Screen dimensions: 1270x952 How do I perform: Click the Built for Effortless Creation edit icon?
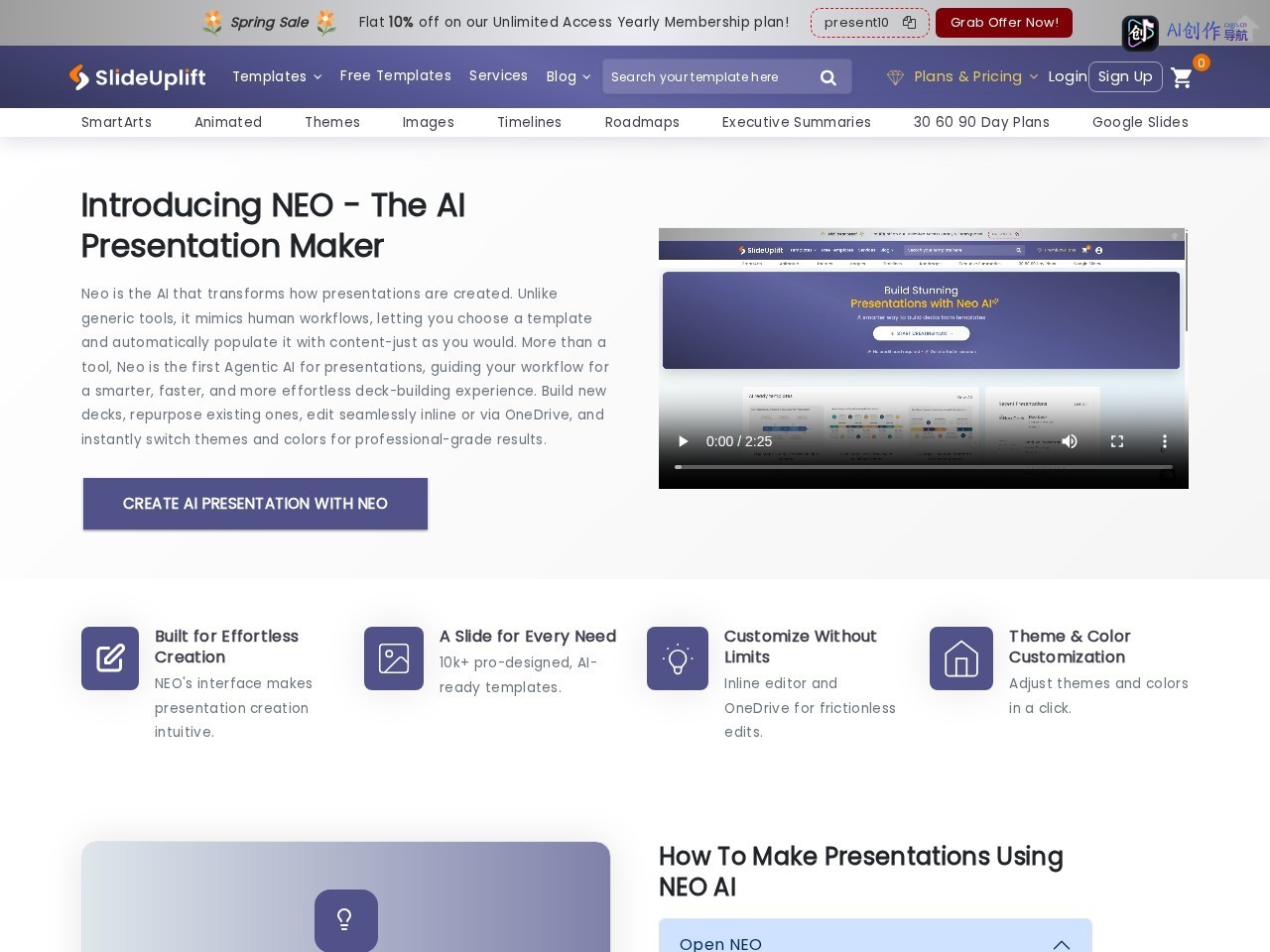tap(110, 657)
